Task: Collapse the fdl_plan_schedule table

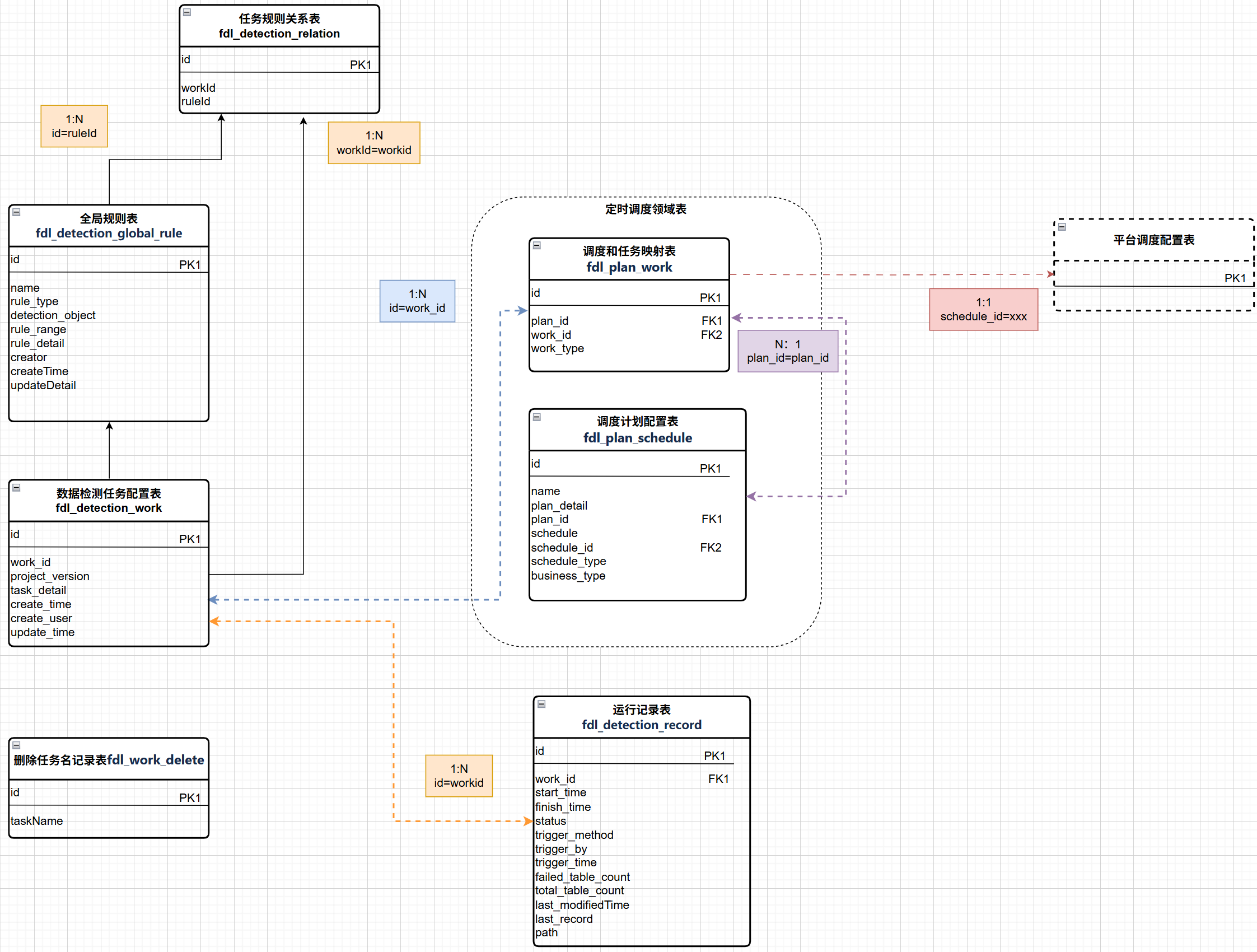Action: (x=536, y=417)
